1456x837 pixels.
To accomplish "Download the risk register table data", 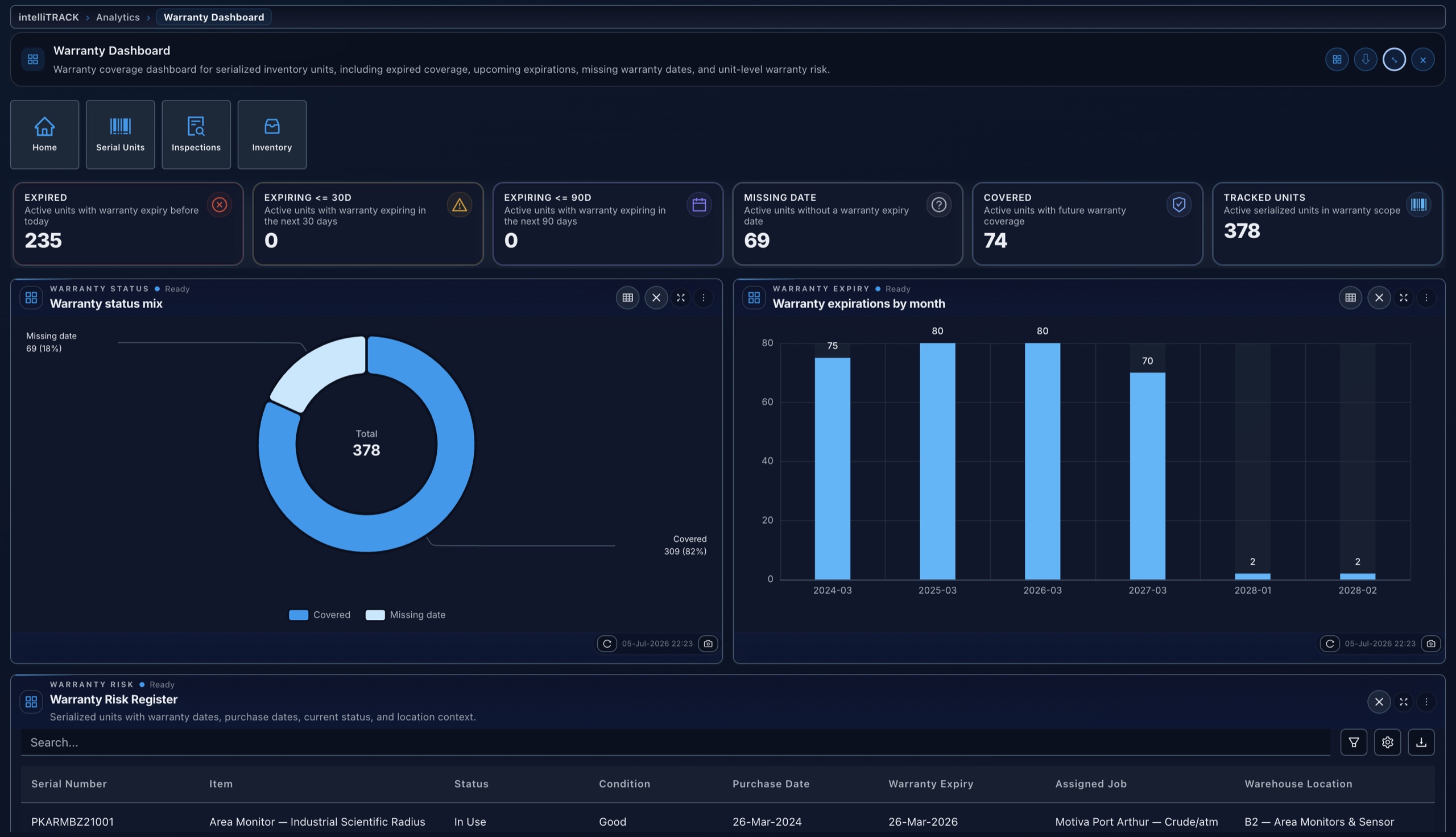I will [1421, 742].
